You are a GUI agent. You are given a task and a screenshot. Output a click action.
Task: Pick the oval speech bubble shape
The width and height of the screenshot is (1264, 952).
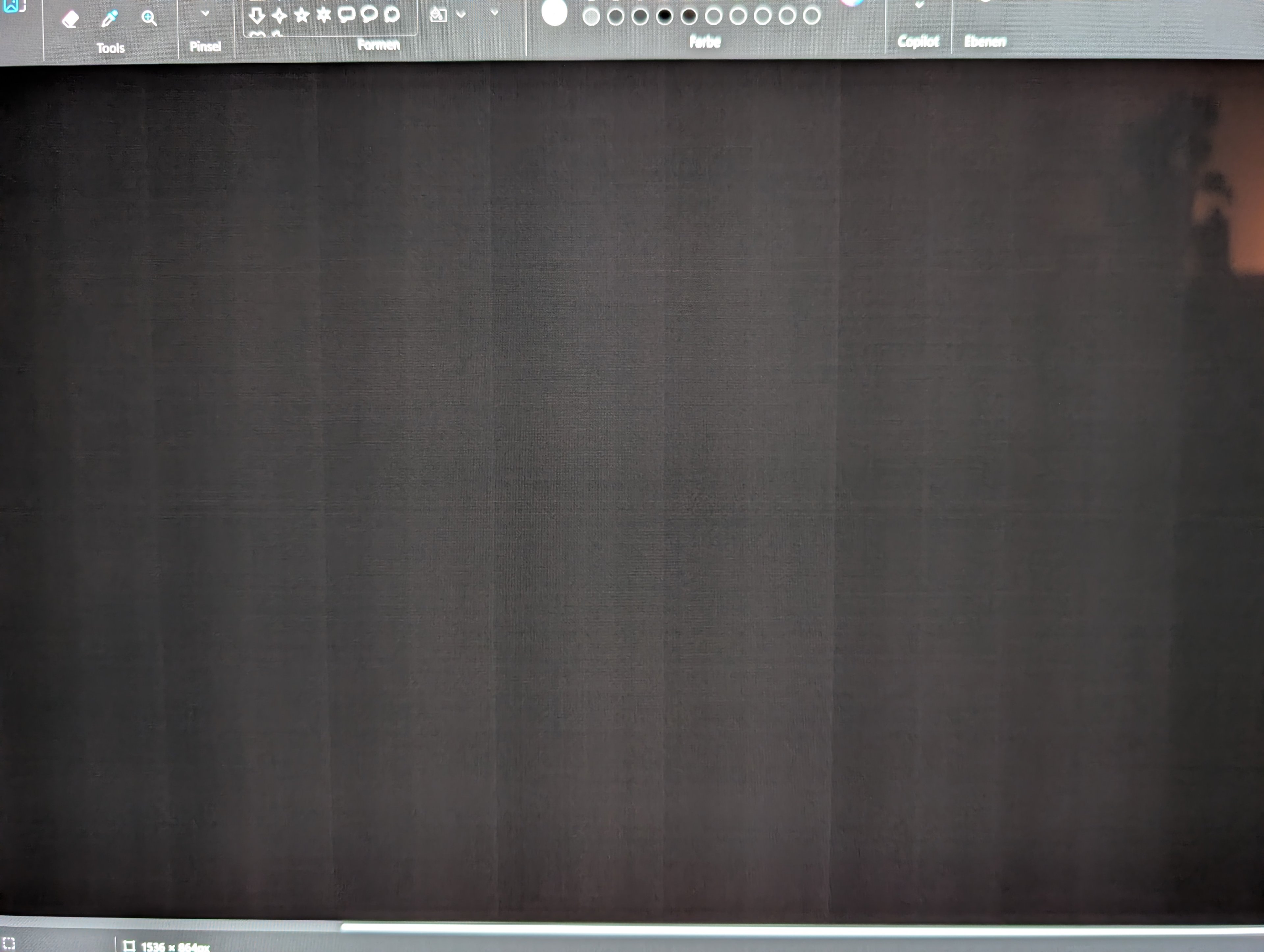(x=369, y=14)
